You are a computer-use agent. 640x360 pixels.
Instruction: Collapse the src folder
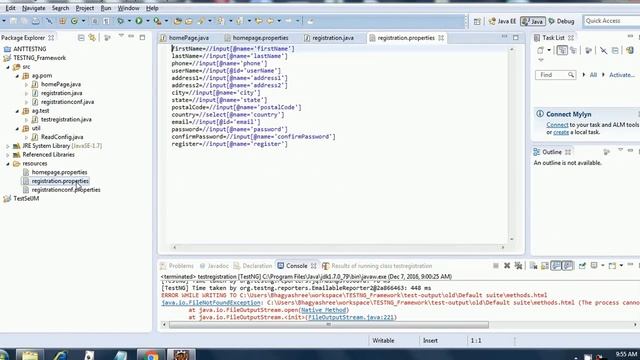[8, 67]
